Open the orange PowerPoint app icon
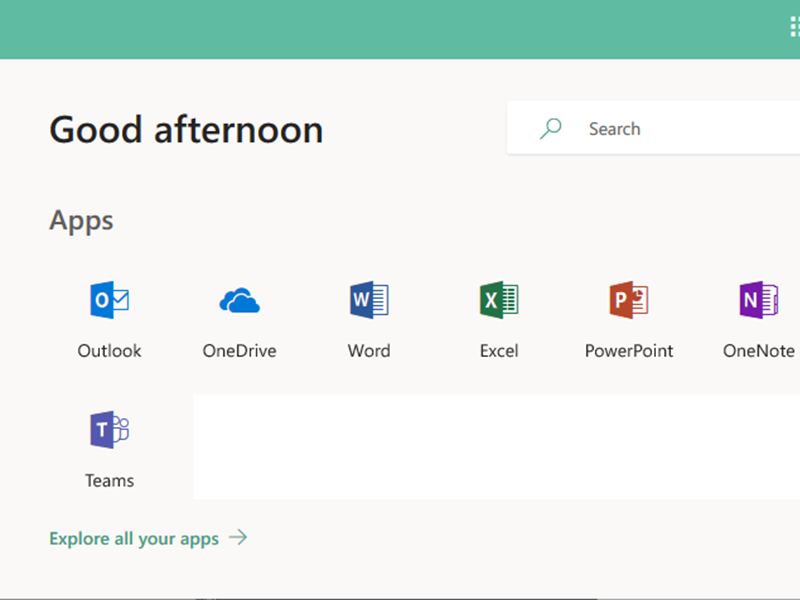Image resolution: width=800 pixels, height=600 pixels. [629, 300]
